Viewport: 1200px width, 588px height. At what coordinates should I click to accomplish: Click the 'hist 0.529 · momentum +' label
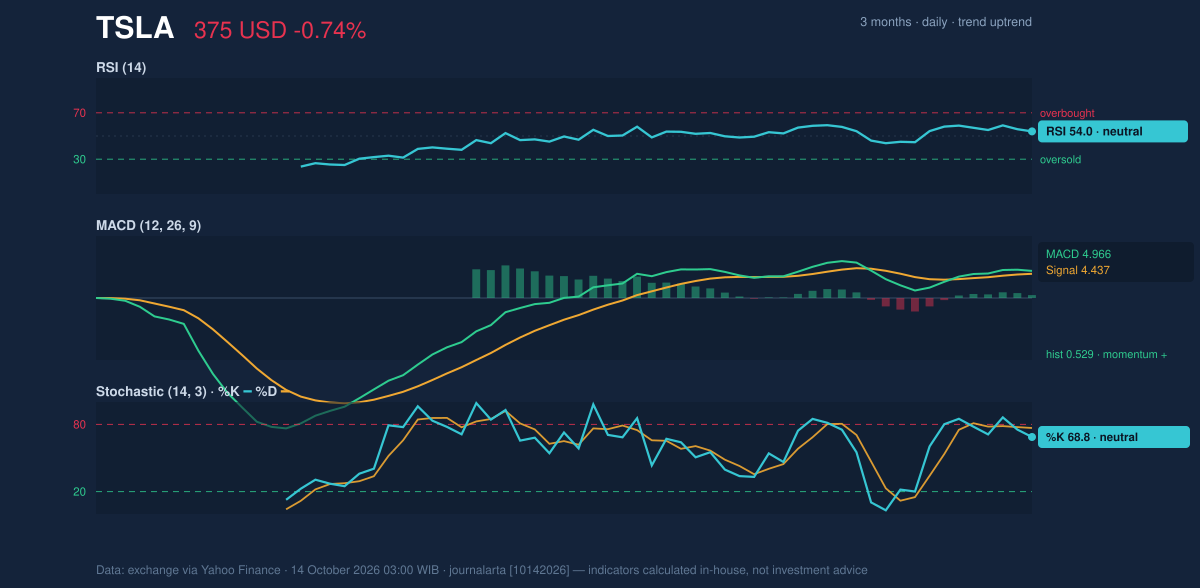(x=1106, y=354)
